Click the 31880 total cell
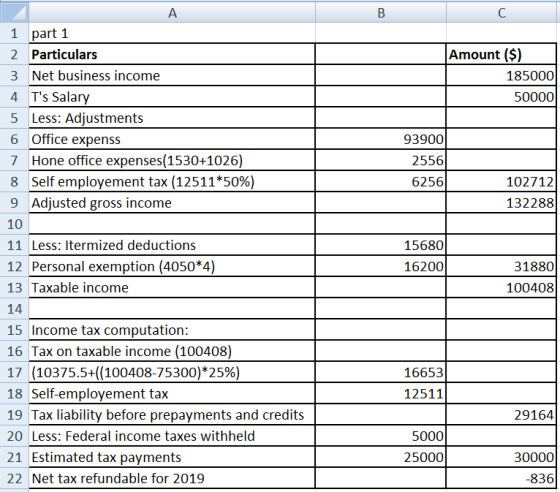Image resolution: width=560 pixels, height=492 pixels. click(501, 266)
